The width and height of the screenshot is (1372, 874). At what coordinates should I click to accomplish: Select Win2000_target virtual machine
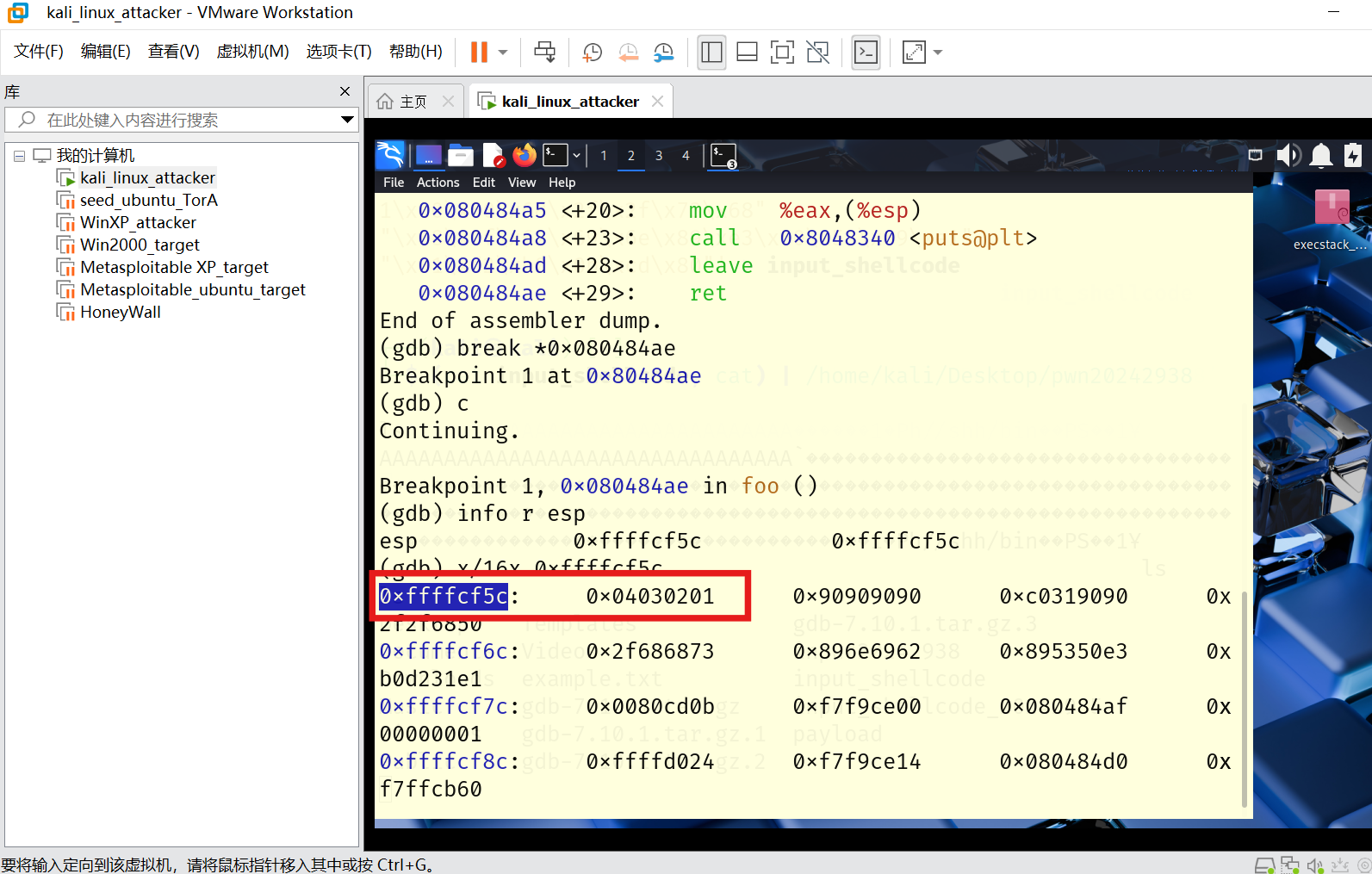tap(140, 245)
